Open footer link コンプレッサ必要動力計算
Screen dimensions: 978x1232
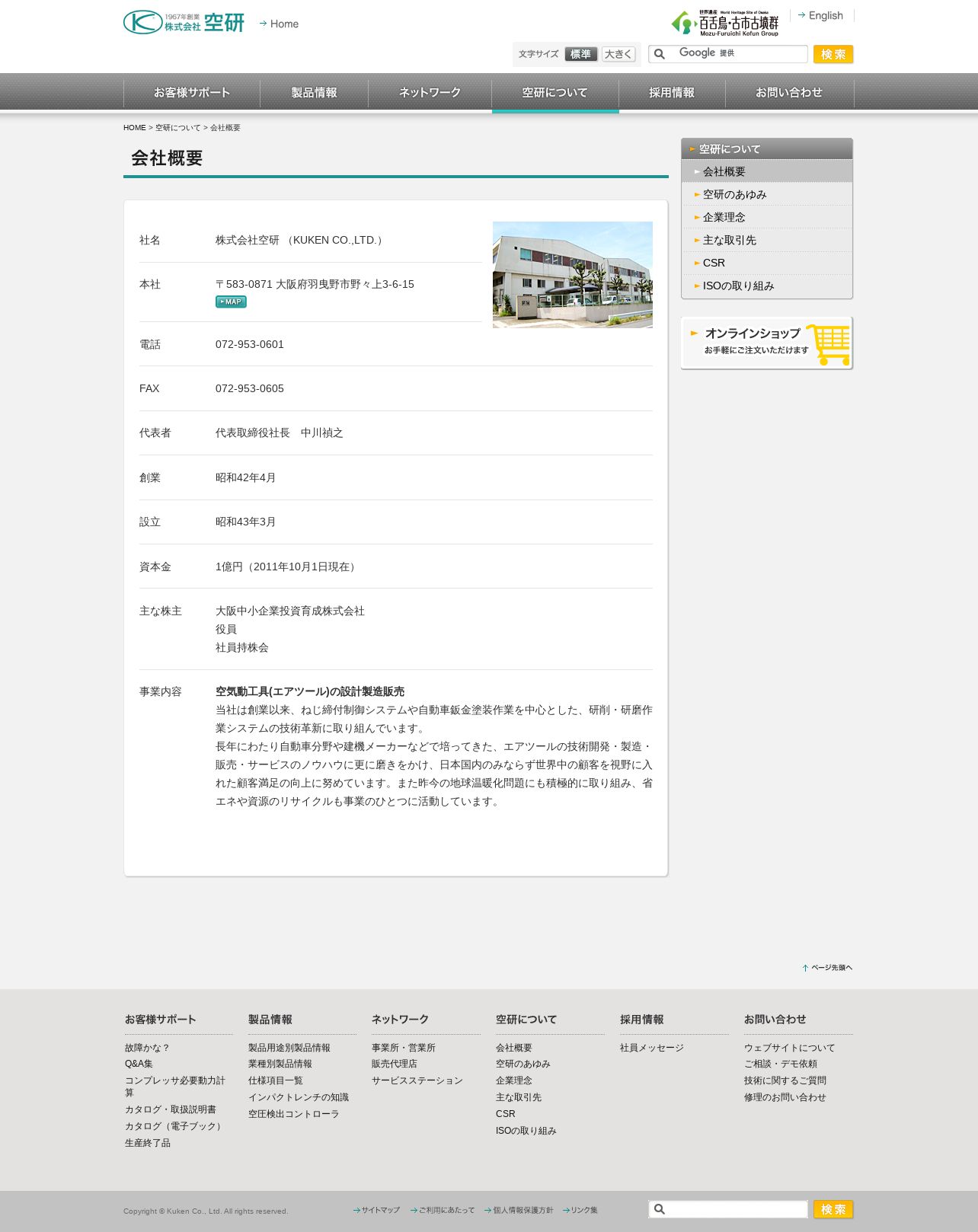point(175,1087)
